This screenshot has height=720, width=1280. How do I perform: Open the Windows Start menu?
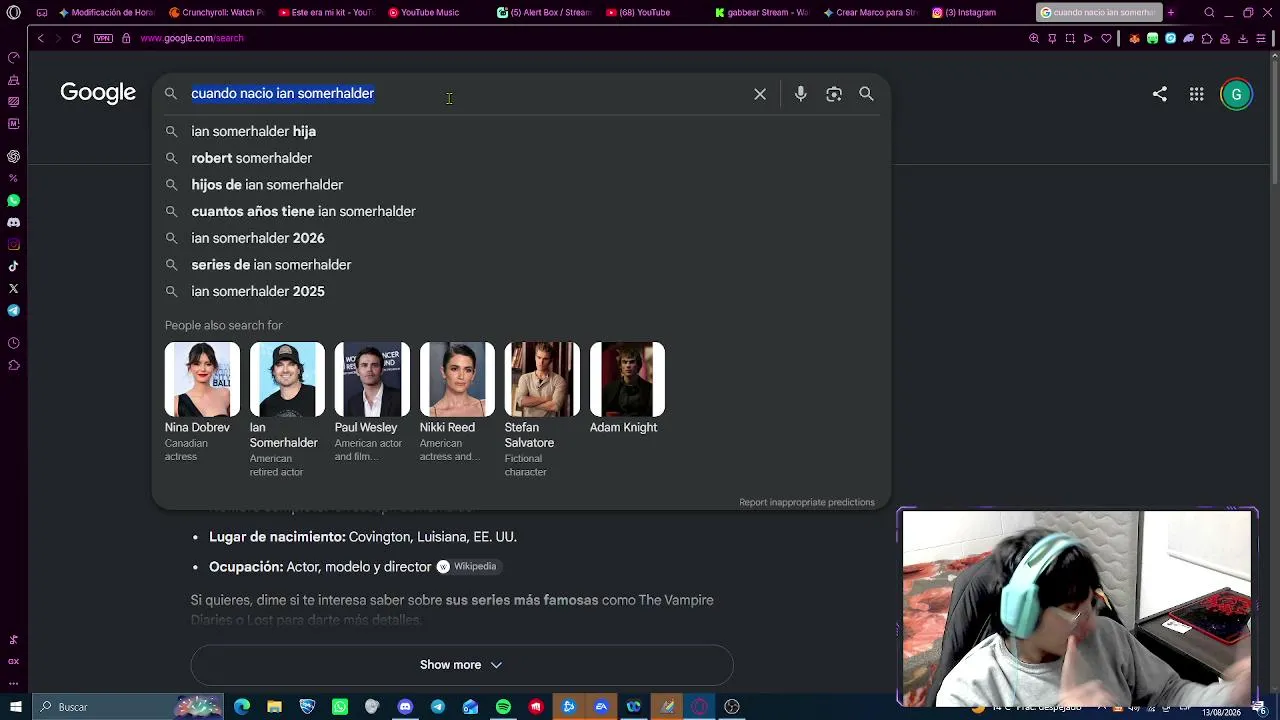[14, 707]
